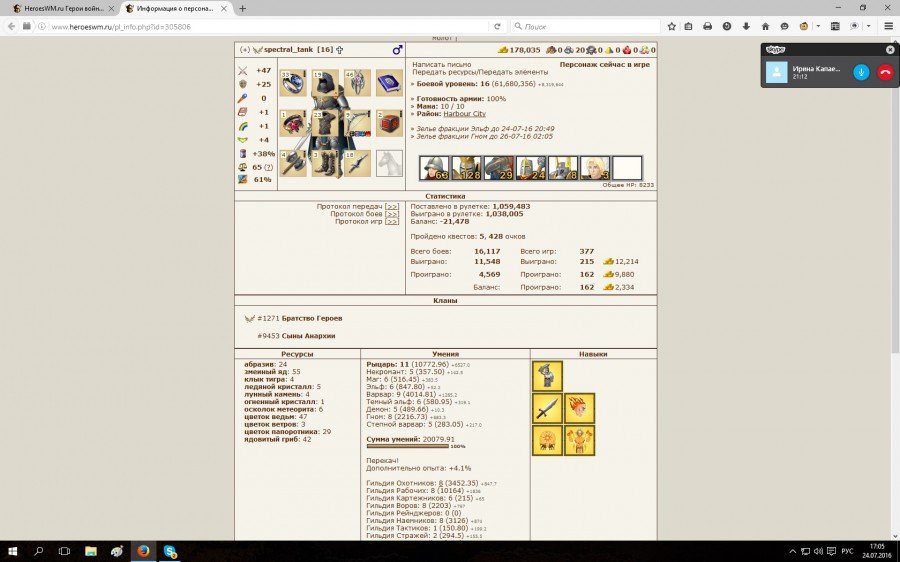Click the chat smiley toolbar icon

(784, 26)
